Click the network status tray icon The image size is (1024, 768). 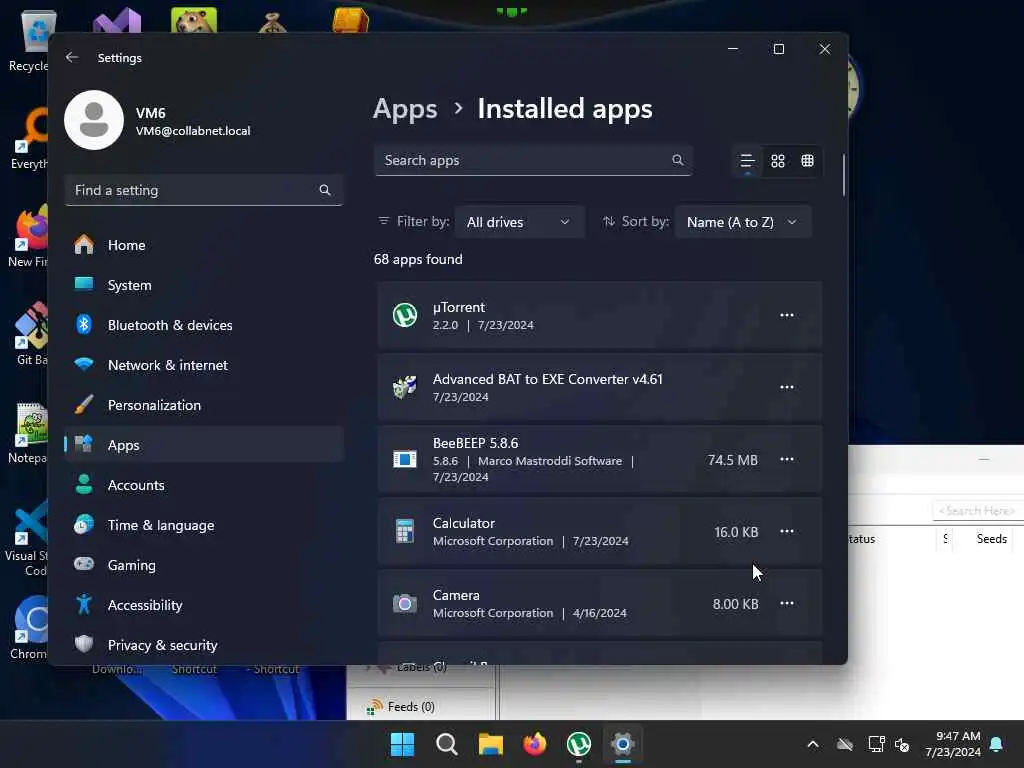pos(876,744)
